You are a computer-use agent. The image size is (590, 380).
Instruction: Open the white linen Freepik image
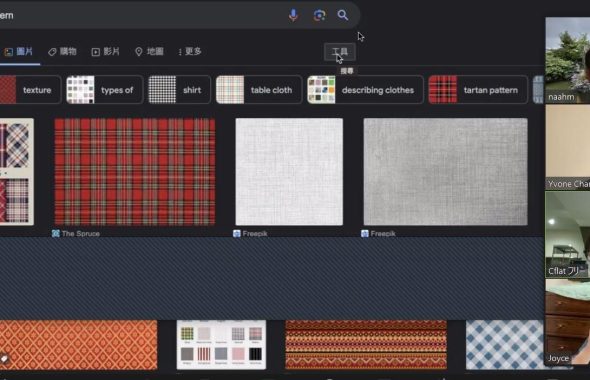[x=289, y=172]
